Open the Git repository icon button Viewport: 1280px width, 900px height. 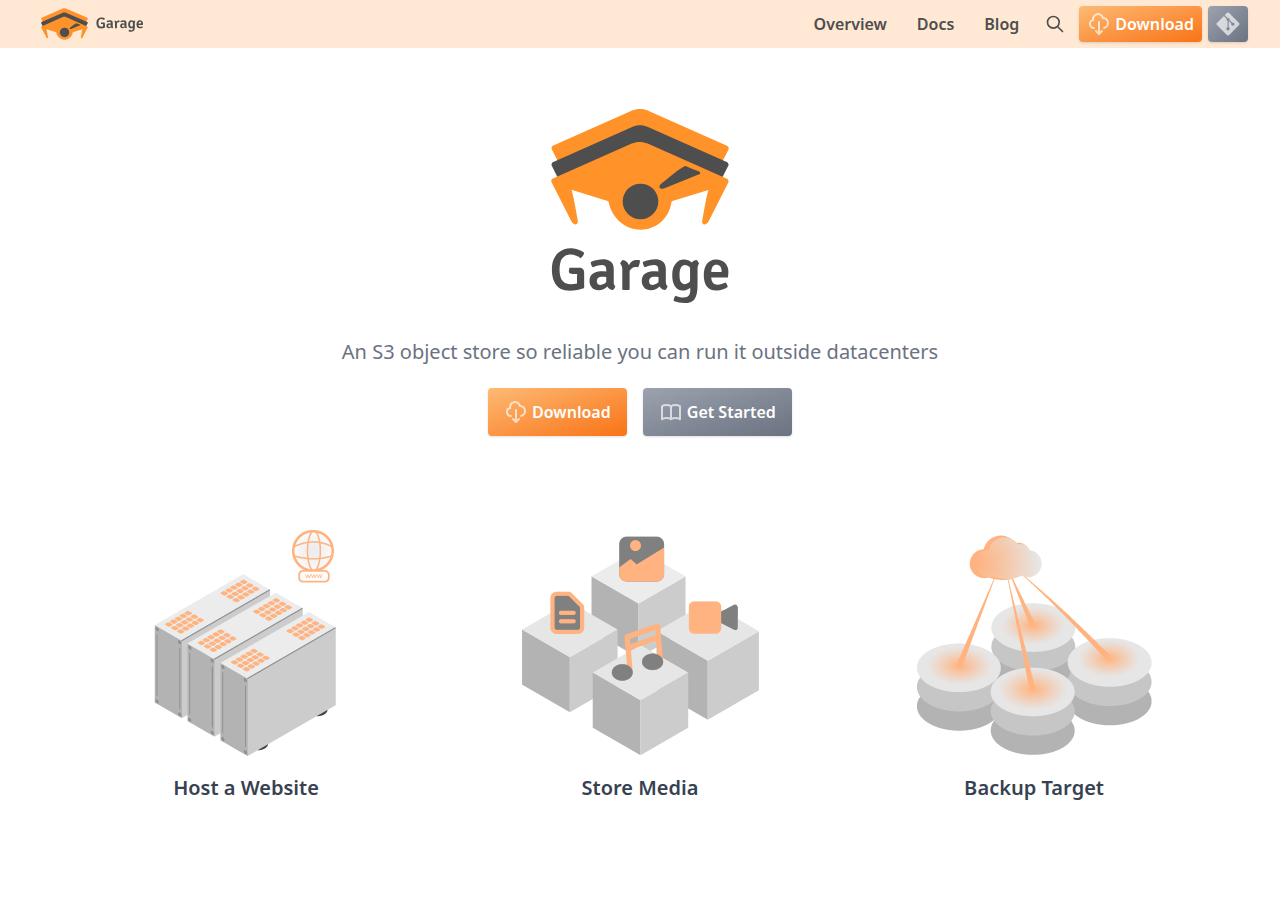click(x=1228, y=24)
